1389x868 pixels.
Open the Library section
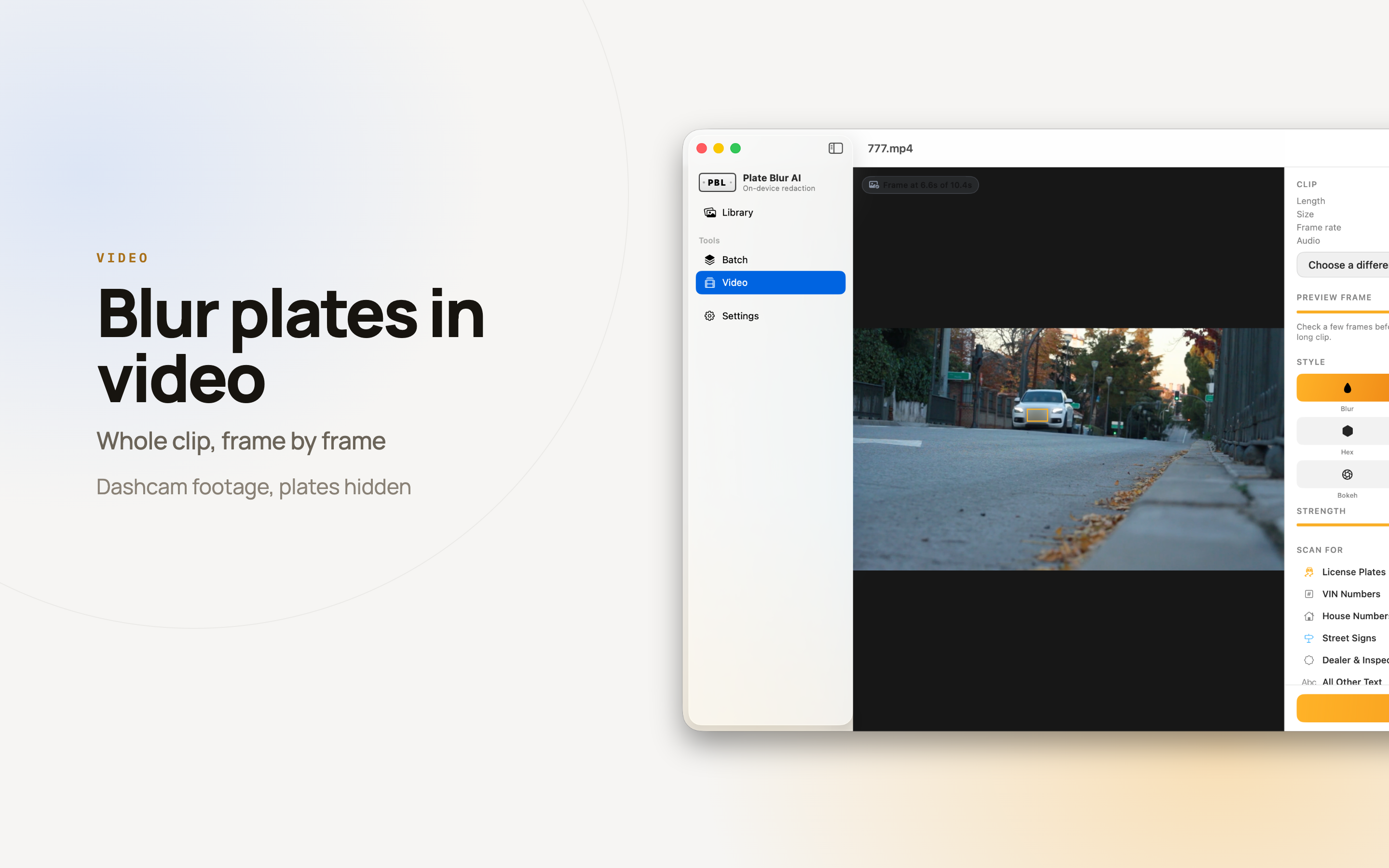(x=770, y=212)
